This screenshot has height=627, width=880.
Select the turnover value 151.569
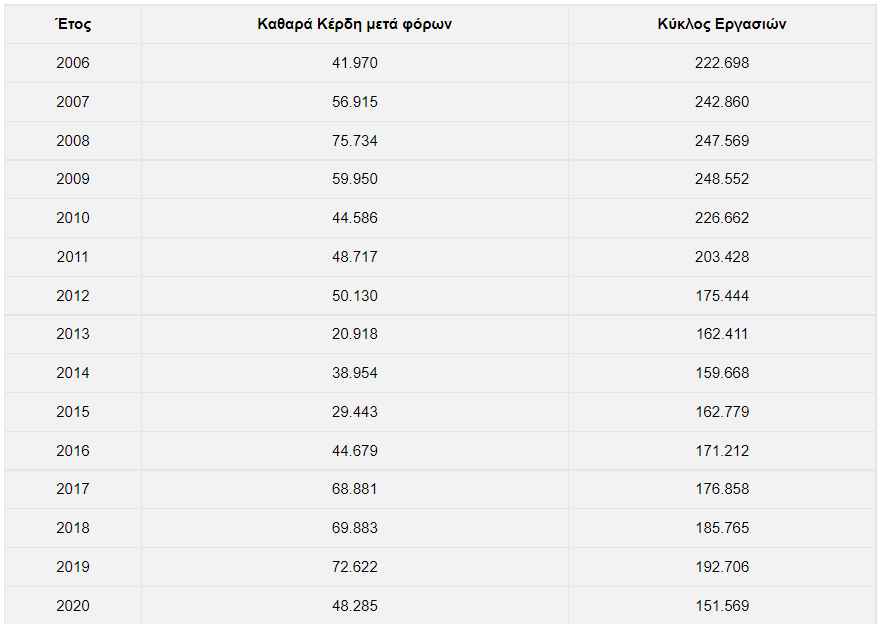[x=722, y=606]
